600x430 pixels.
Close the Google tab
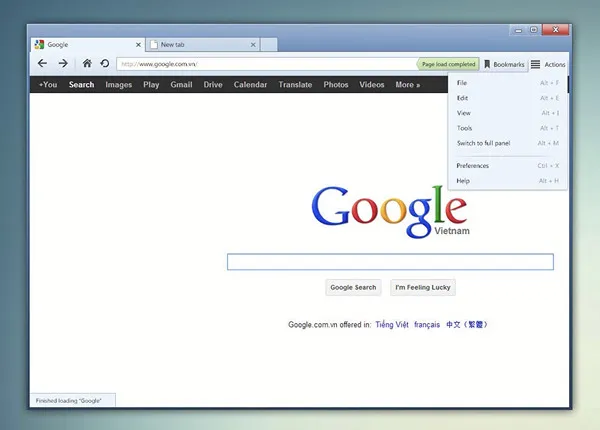[x=137, y=44]
